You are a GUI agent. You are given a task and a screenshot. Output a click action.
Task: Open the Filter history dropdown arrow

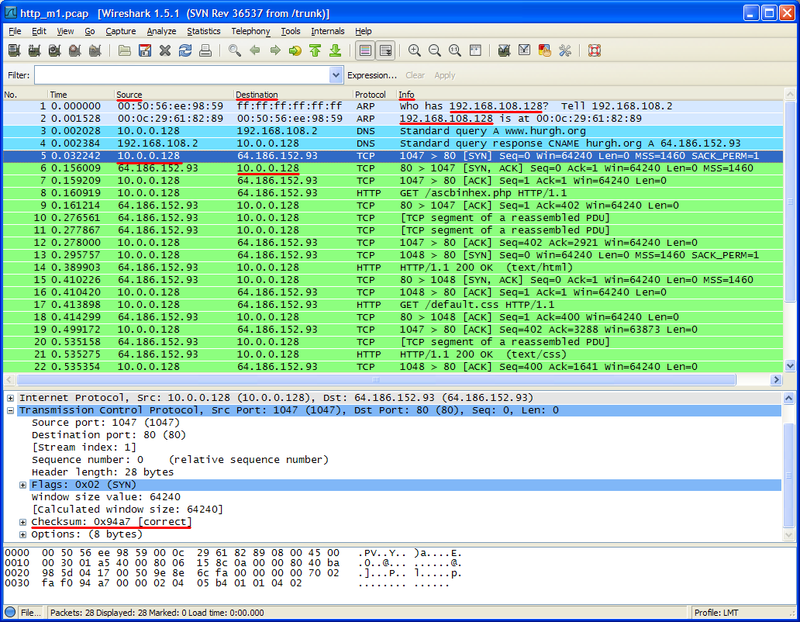coord(335,76)
